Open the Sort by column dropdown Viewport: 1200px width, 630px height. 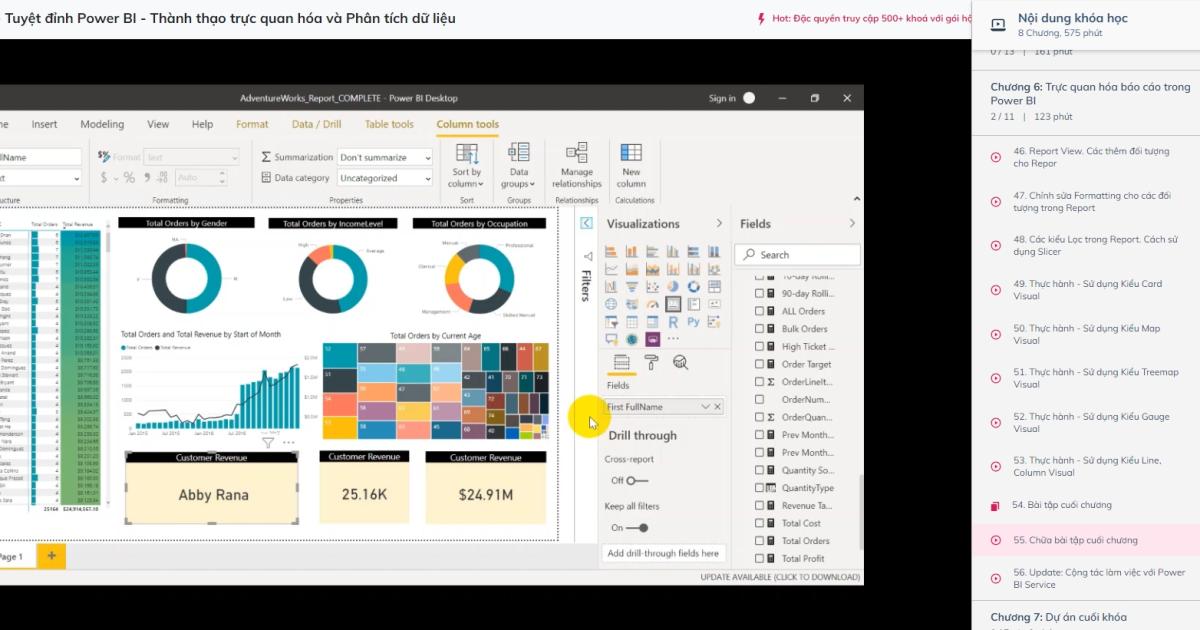click(467, 165)
